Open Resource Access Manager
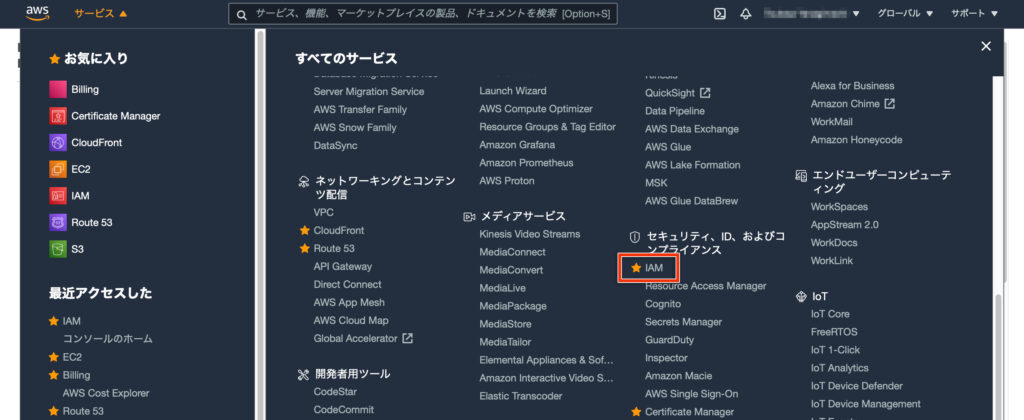 705,286
